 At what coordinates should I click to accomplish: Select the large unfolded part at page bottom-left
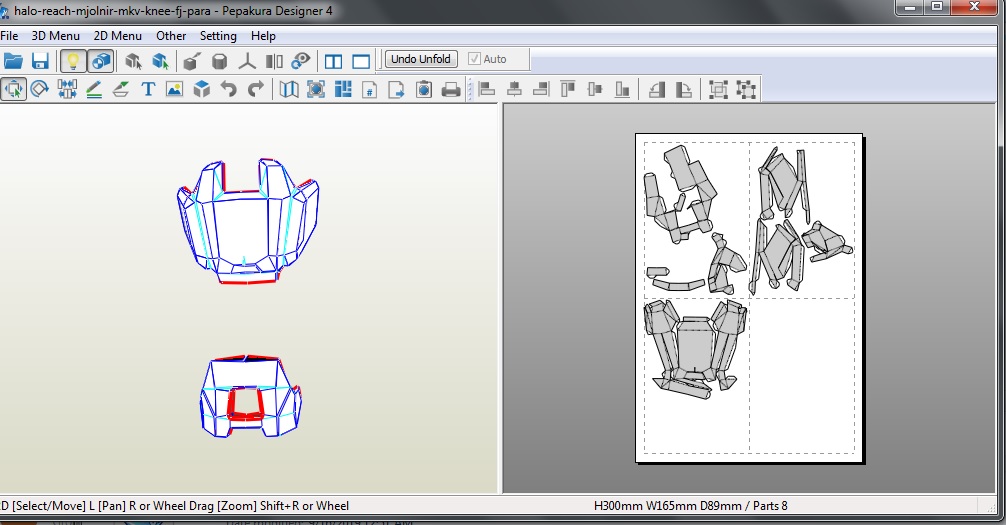pyautogui.click(x=696, y=350)
